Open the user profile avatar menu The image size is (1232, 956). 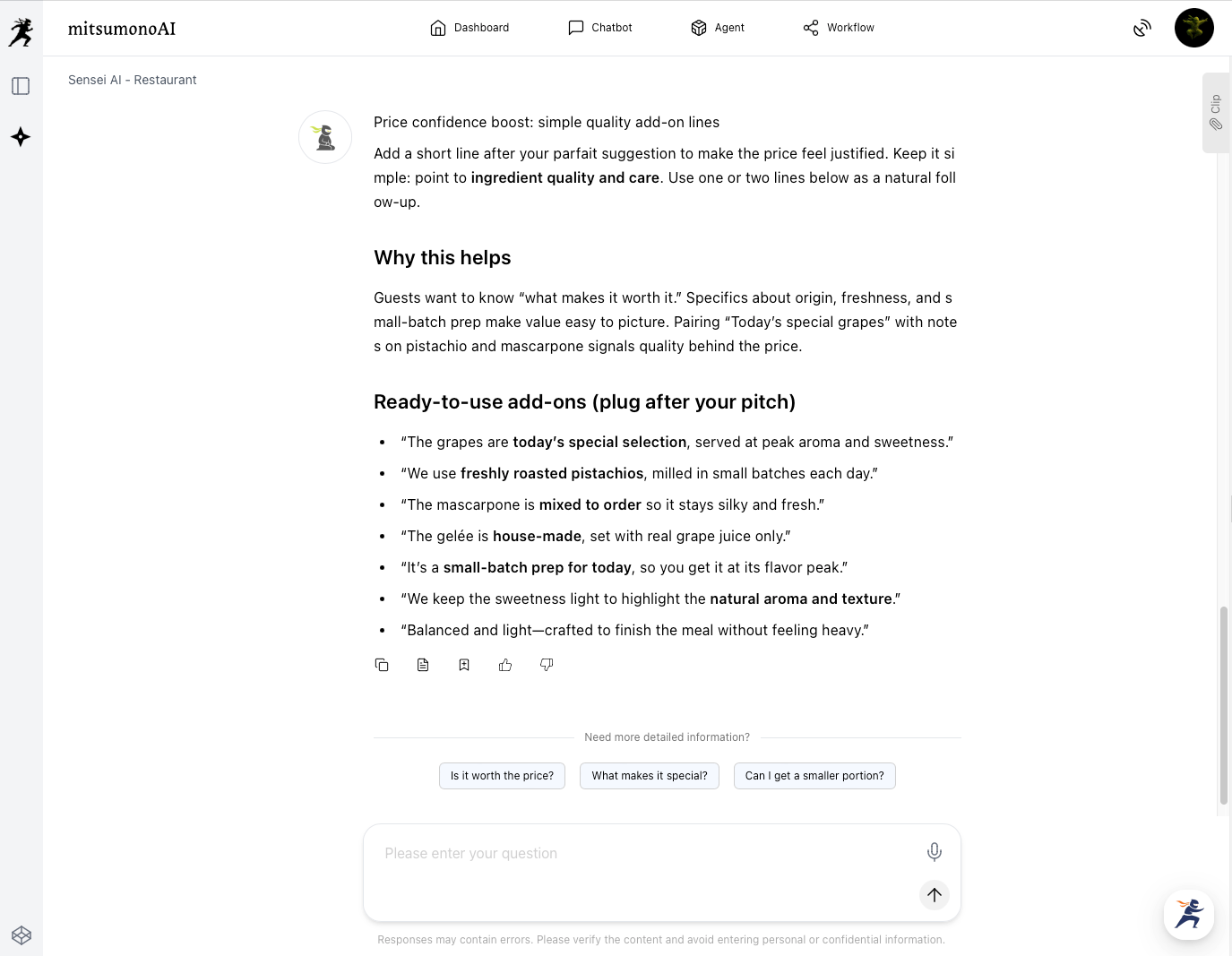click(1193, 28)
